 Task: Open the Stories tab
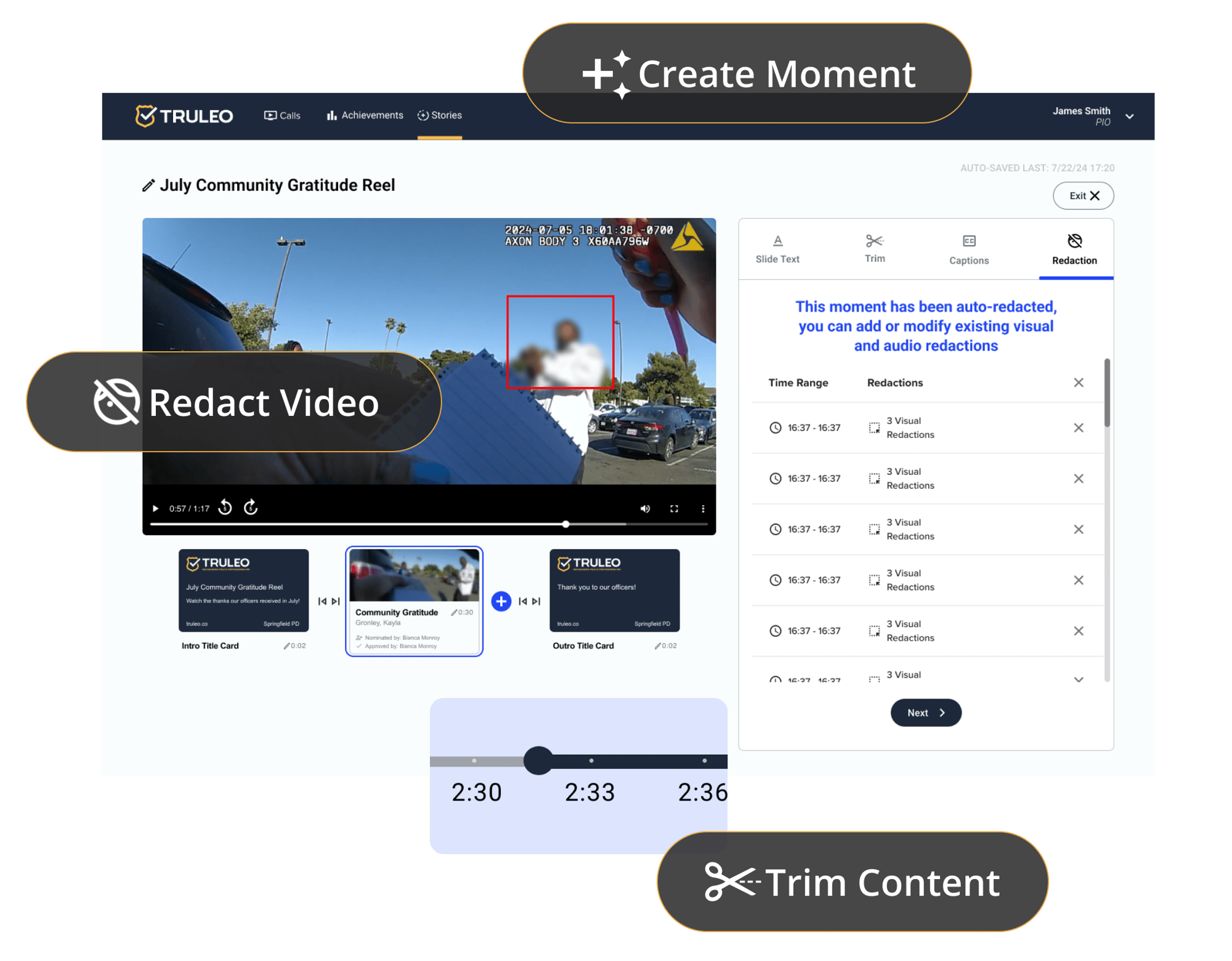(x=444, y=113)
